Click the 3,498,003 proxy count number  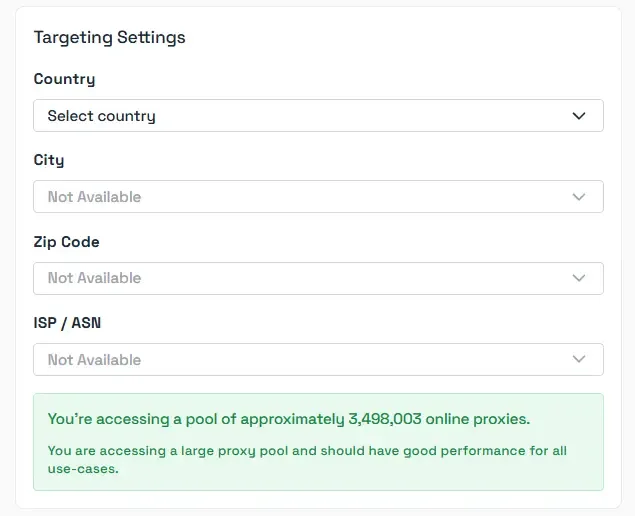pyautogui.click(x=387, y=418)
